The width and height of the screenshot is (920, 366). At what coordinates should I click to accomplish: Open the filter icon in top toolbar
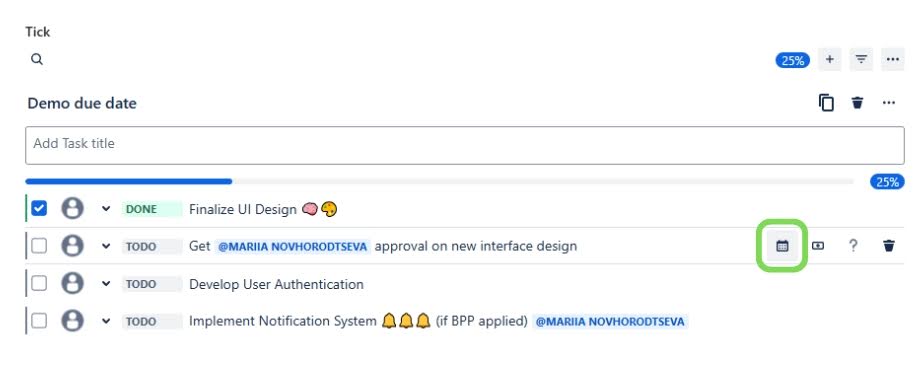click(861, 59)
